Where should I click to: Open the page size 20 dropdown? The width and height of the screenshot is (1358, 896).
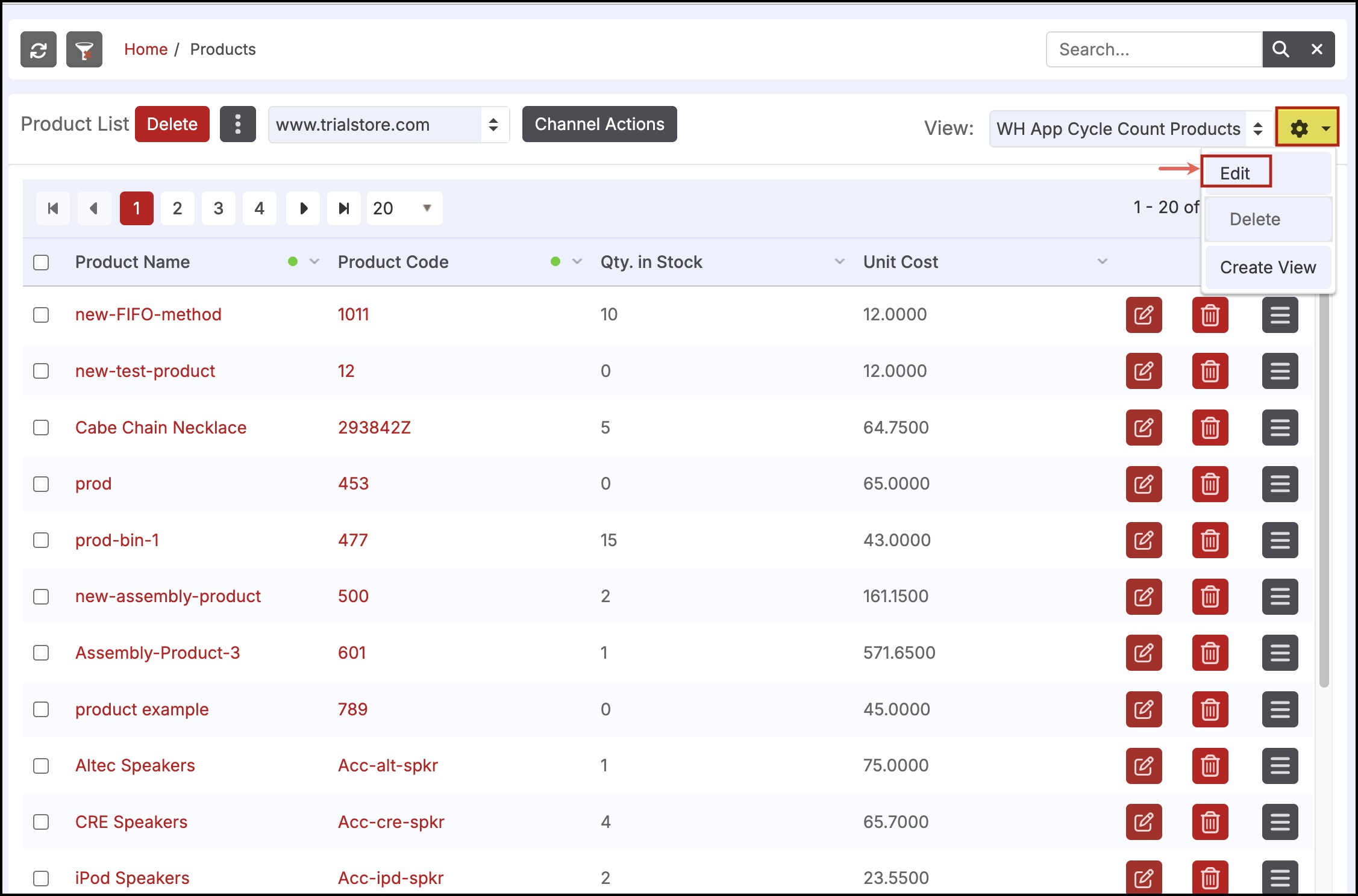[404, 208]
